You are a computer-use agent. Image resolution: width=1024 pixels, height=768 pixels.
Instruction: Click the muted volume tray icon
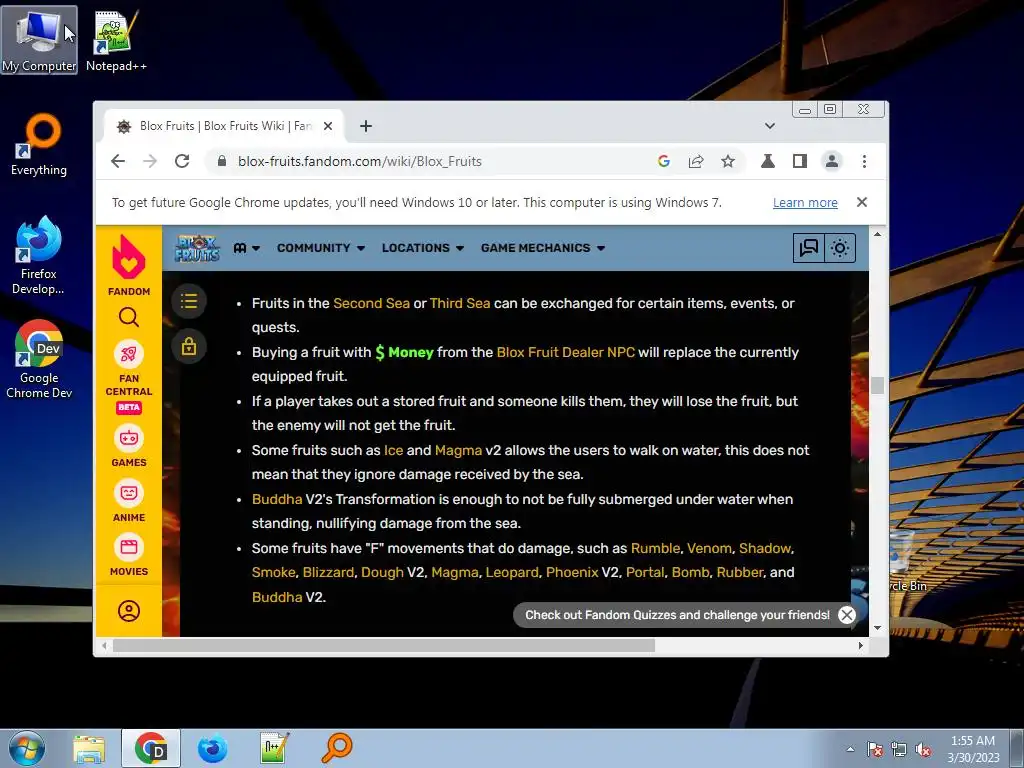(x=923, y=750)
